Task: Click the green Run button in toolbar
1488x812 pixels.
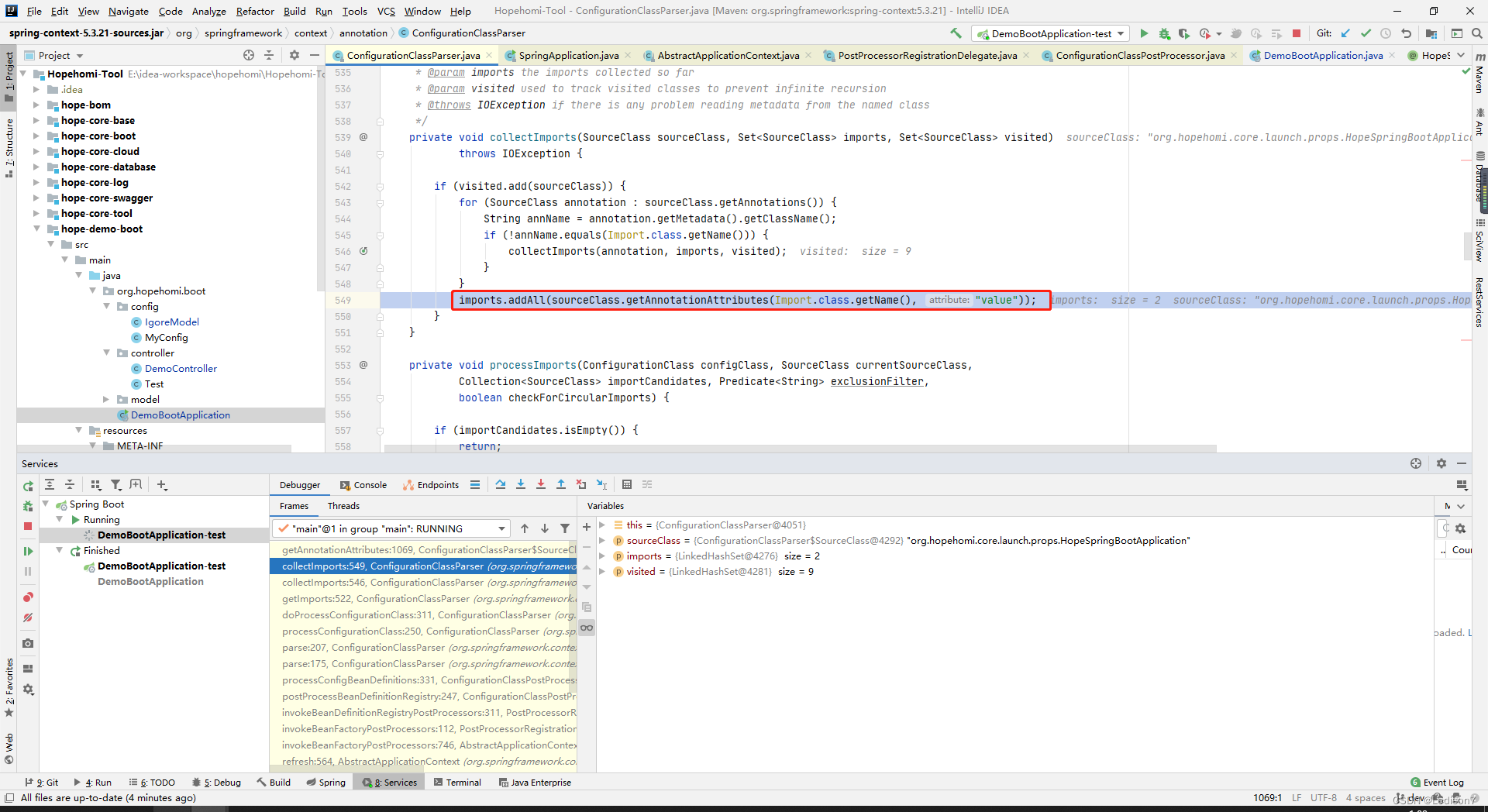Action: (x=1144, y=33)
